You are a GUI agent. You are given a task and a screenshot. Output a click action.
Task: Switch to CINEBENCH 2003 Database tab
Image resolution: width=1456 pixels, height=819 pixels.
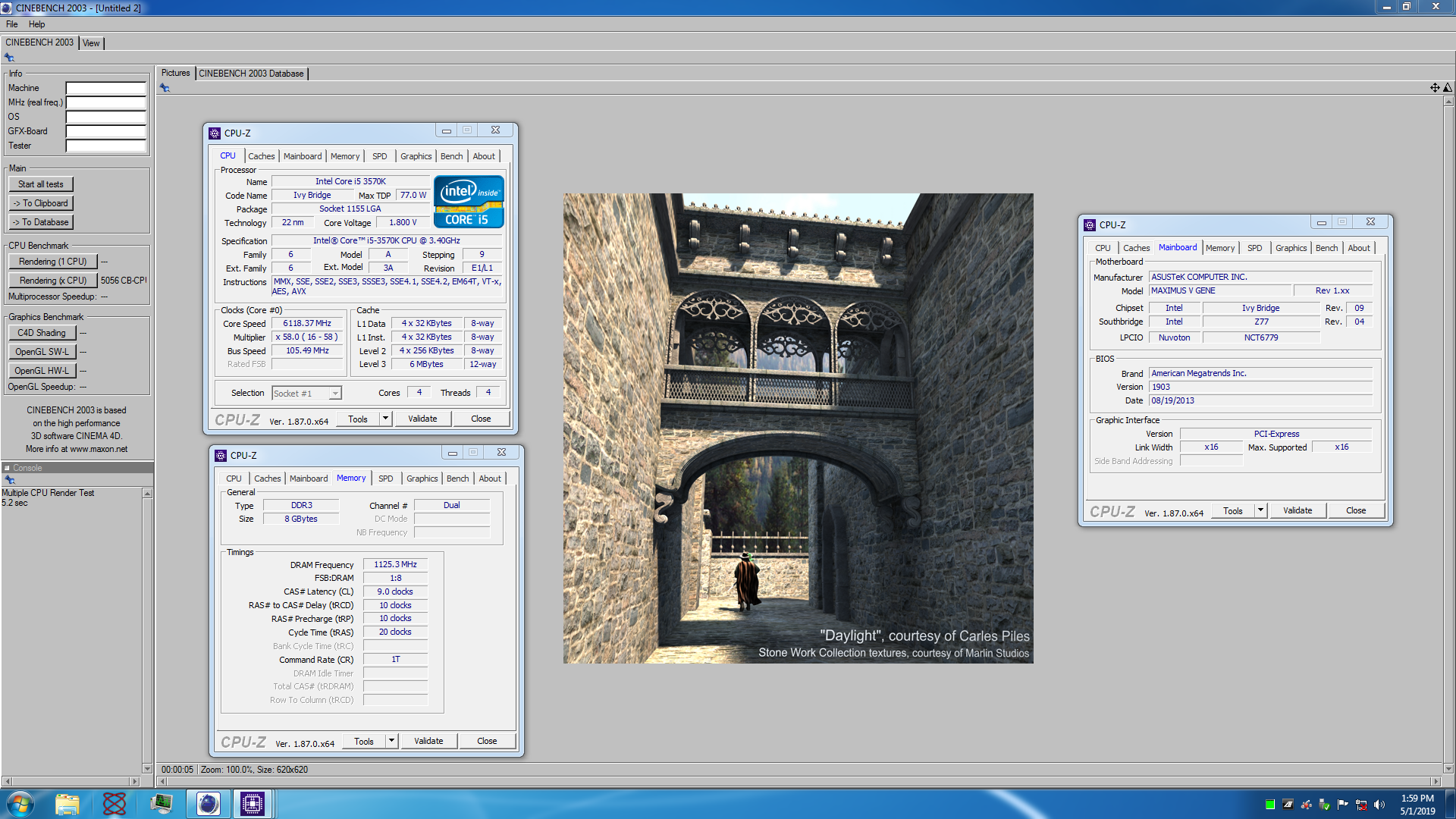click(251, 74)
